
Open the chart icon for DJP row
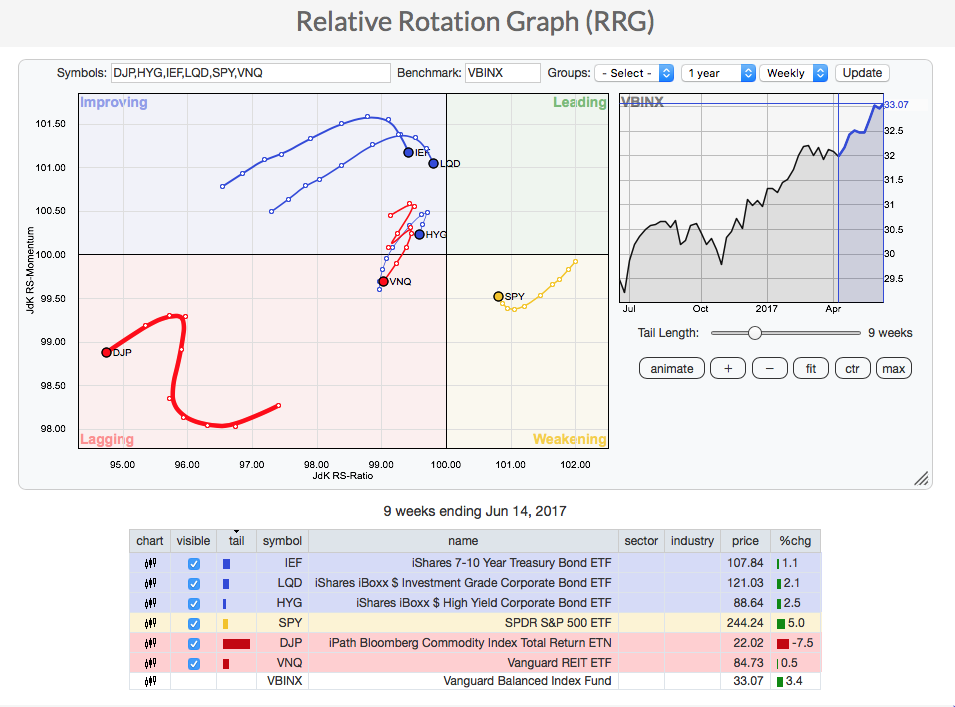pyautogui.click(x=150, y=643)
